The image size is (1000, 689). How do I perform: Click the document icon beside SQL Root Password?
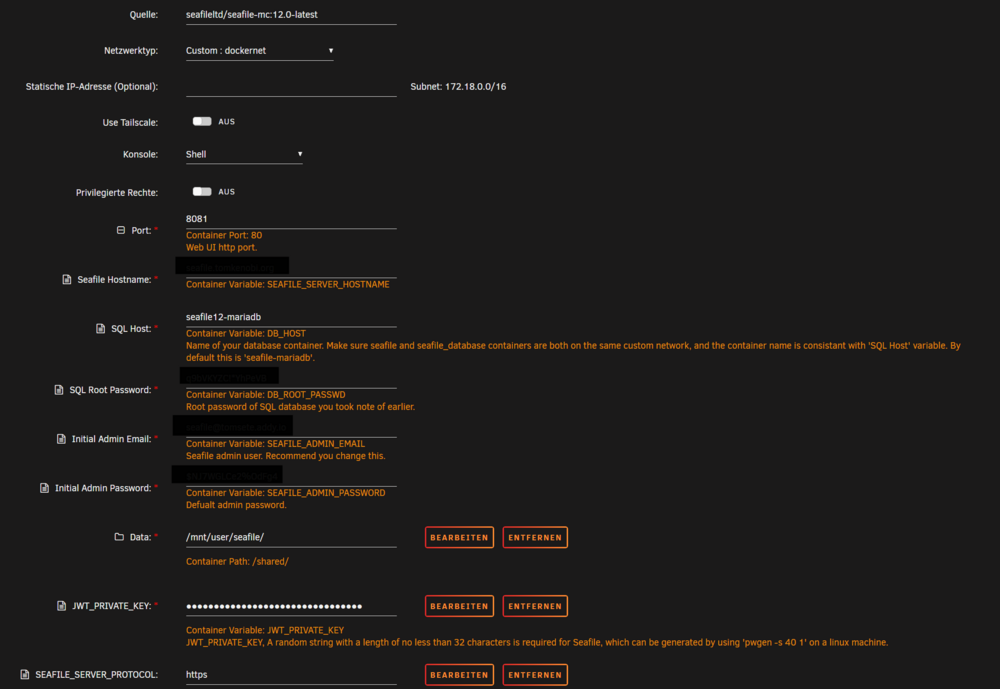click(x=59, y=390)
